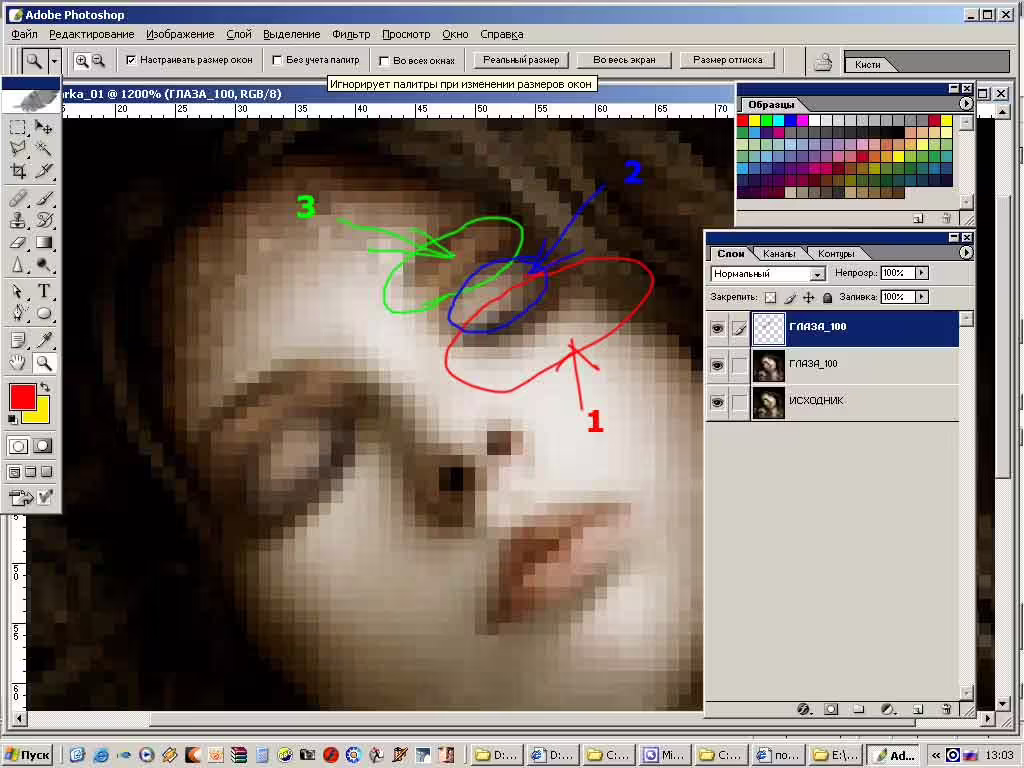Toggle lock layer position

[x=808, y=298]
